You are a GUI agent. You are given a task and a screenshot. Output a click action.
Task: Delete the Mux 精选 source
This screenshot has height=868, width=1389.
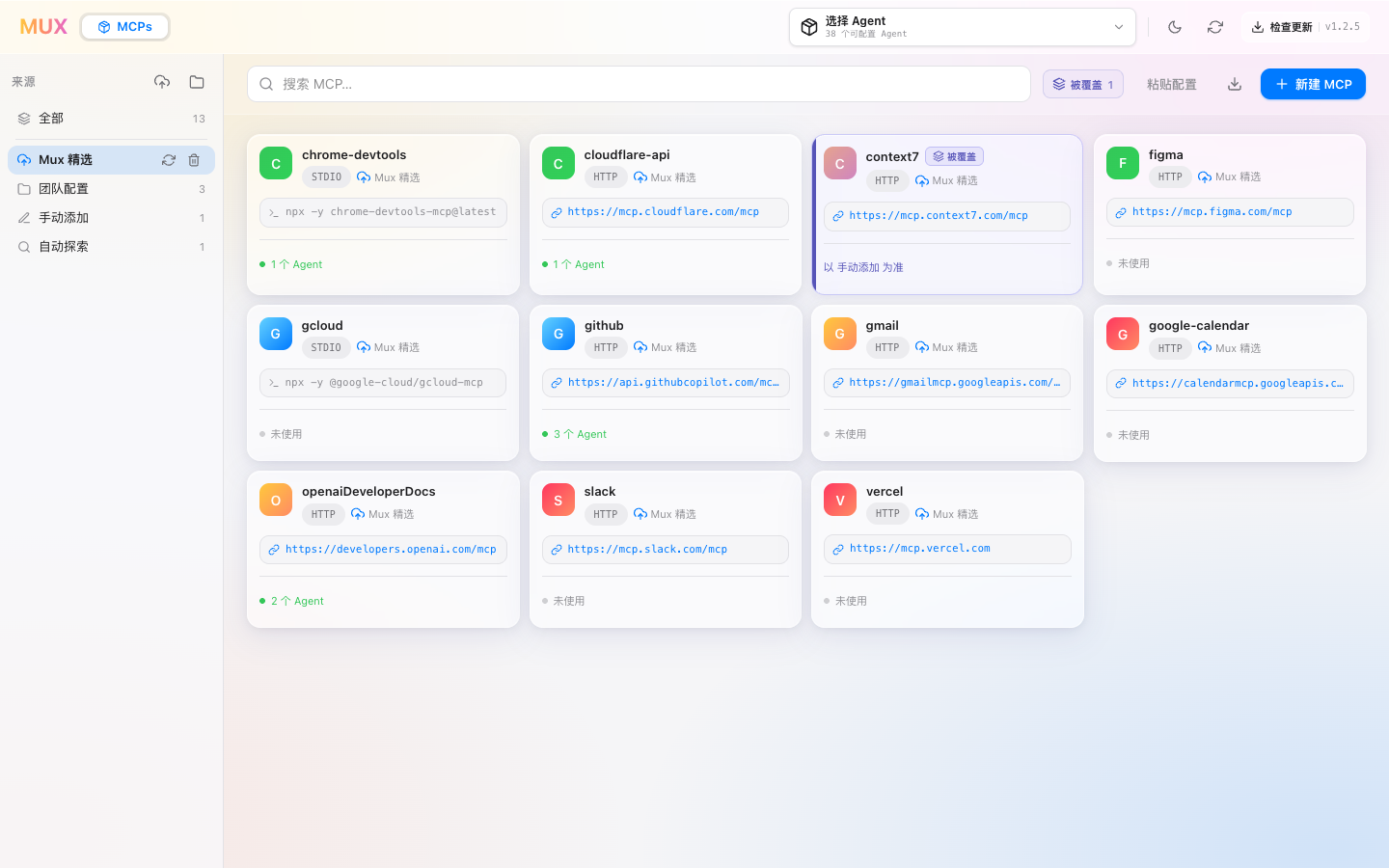(194, 160)
